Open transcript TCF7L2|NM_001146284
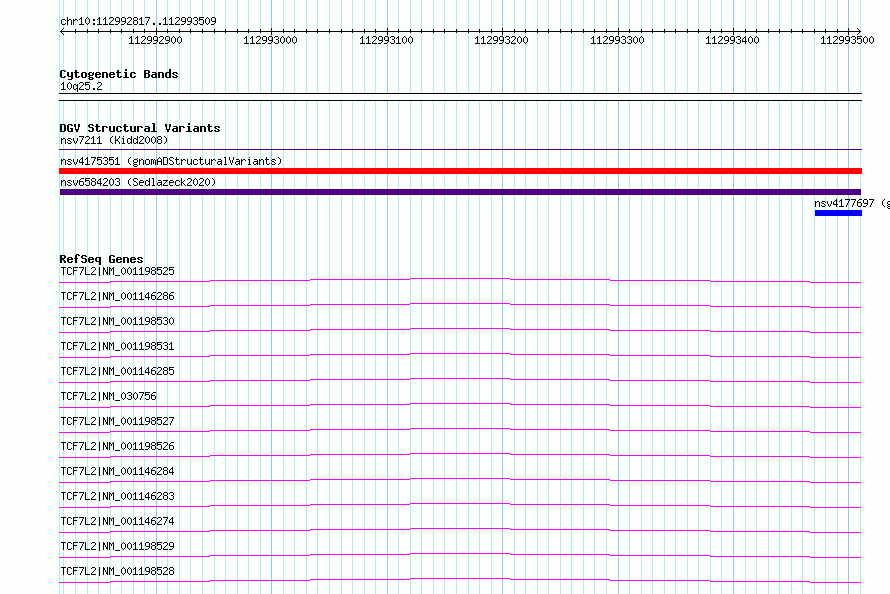This screenshot has width=890, height=594. (117, 471)
